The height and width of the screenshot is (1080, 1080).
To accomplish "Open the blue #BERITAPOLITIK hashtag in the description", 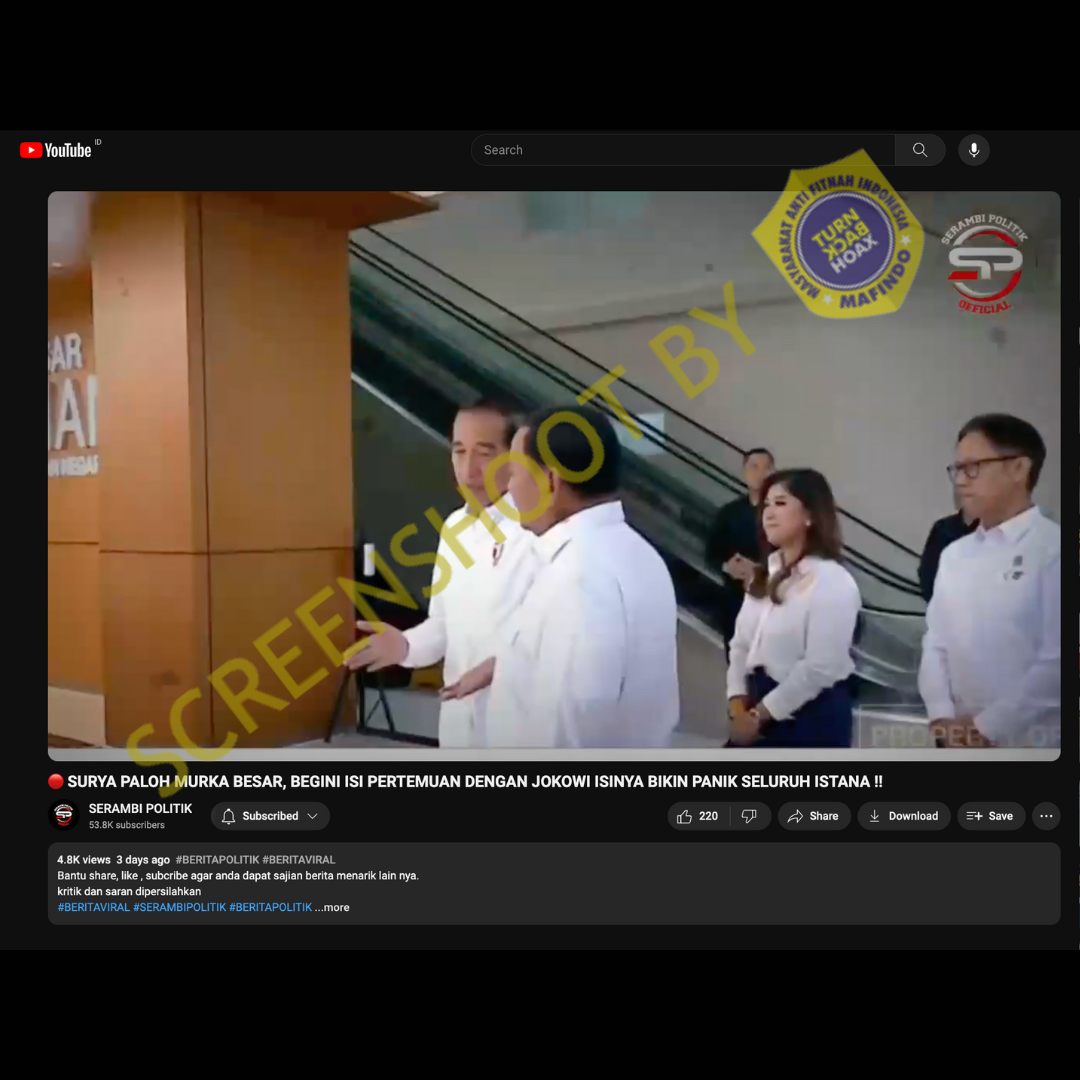I will [270, 908].
